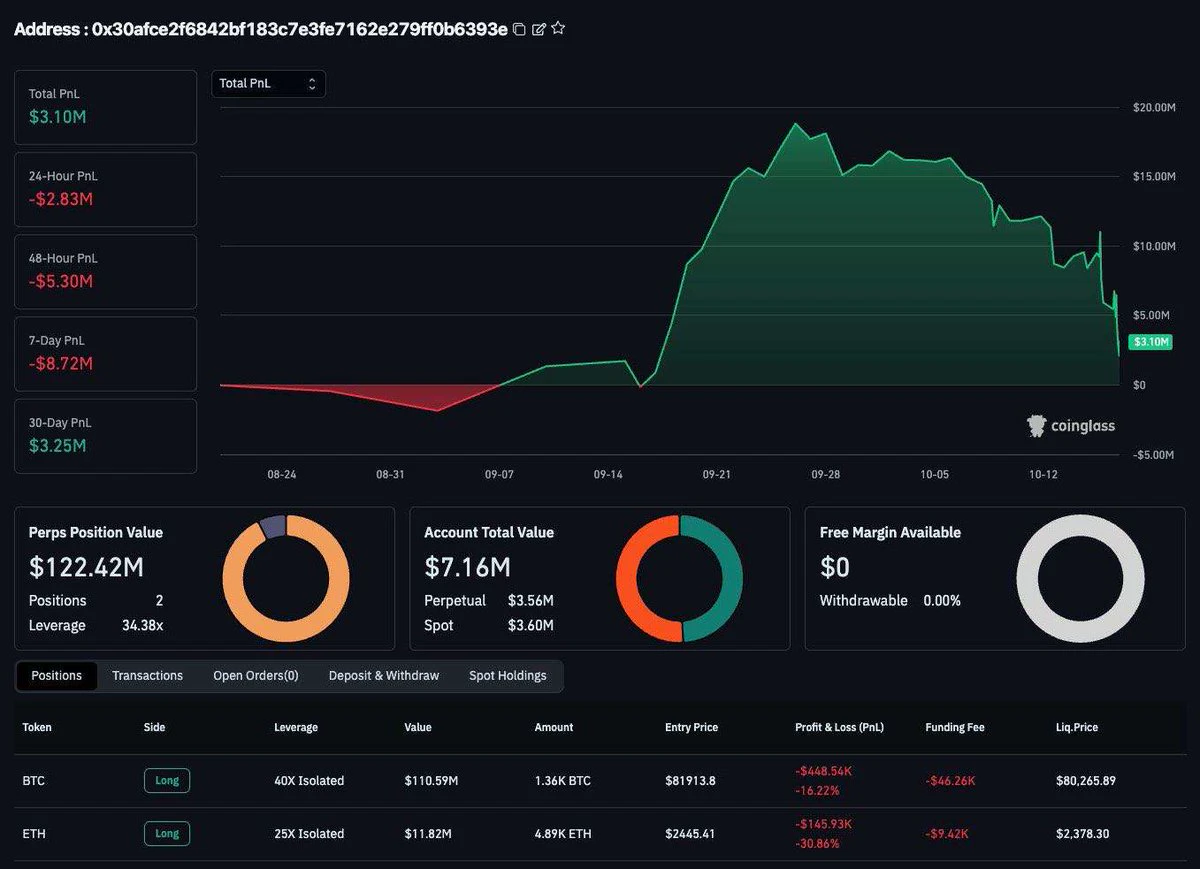The height and width of the screenshot is (869, 1200).
Task: Click the Entry Price column header
Action: [691, 727]
